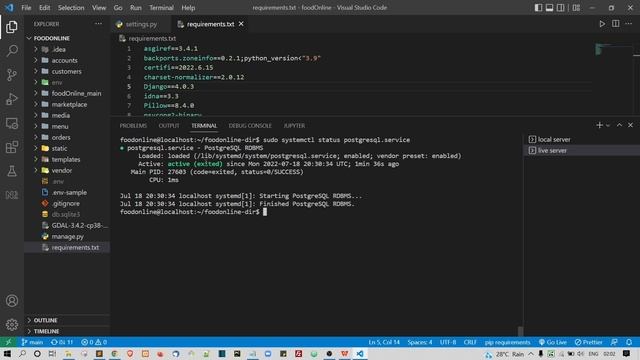Expand the customers folder
The image size is (640, 360).
[66, 71]
